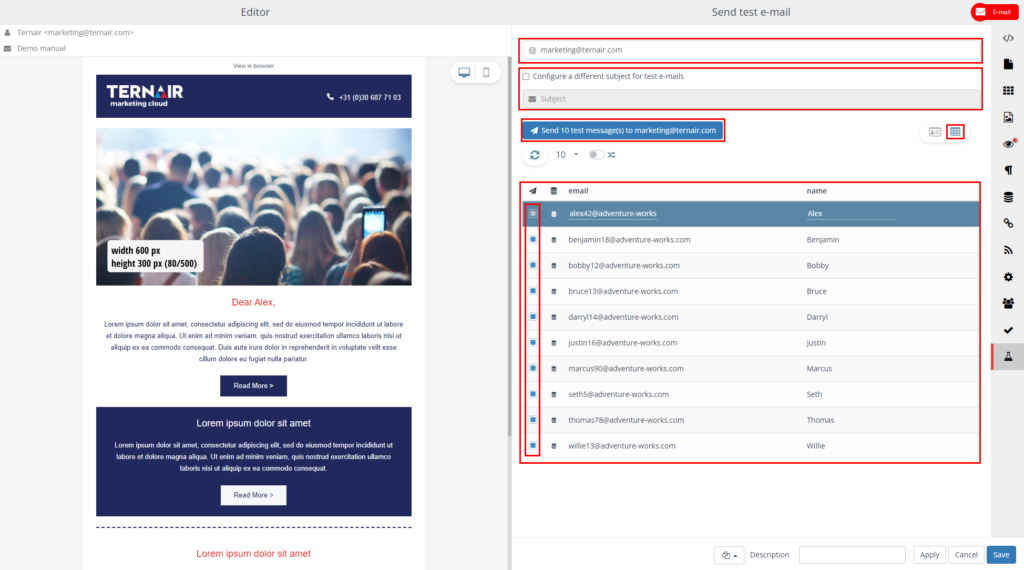Click the Description input field
Viewport: 1024px width, 570px height.
pyautogui.click(x=852, y=555)
